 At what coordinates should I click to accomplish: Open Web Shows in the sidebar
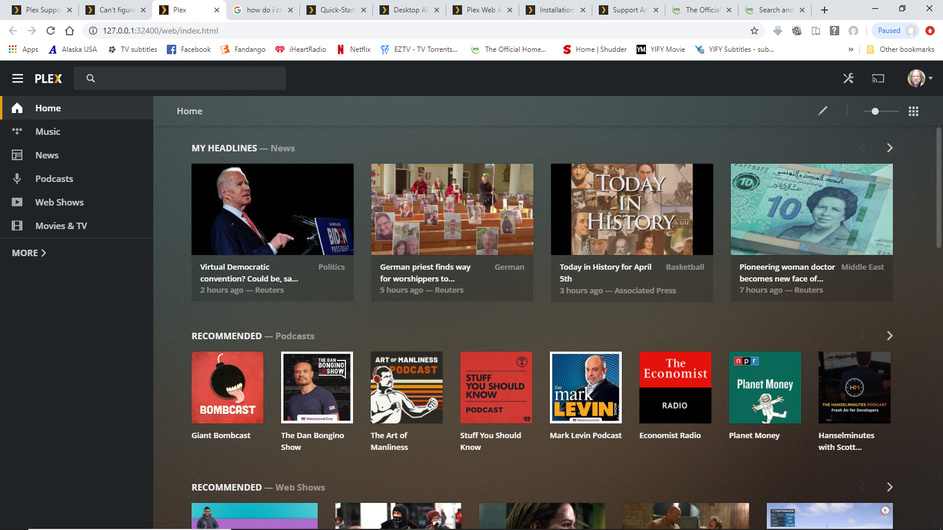tap(76, 202)
